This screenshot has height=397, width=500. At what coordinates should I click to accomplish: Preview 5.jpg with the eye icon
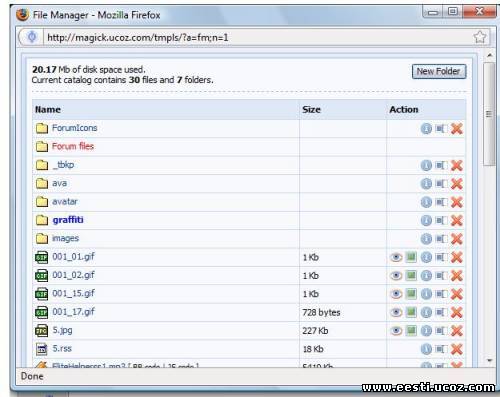pos(396,330)
